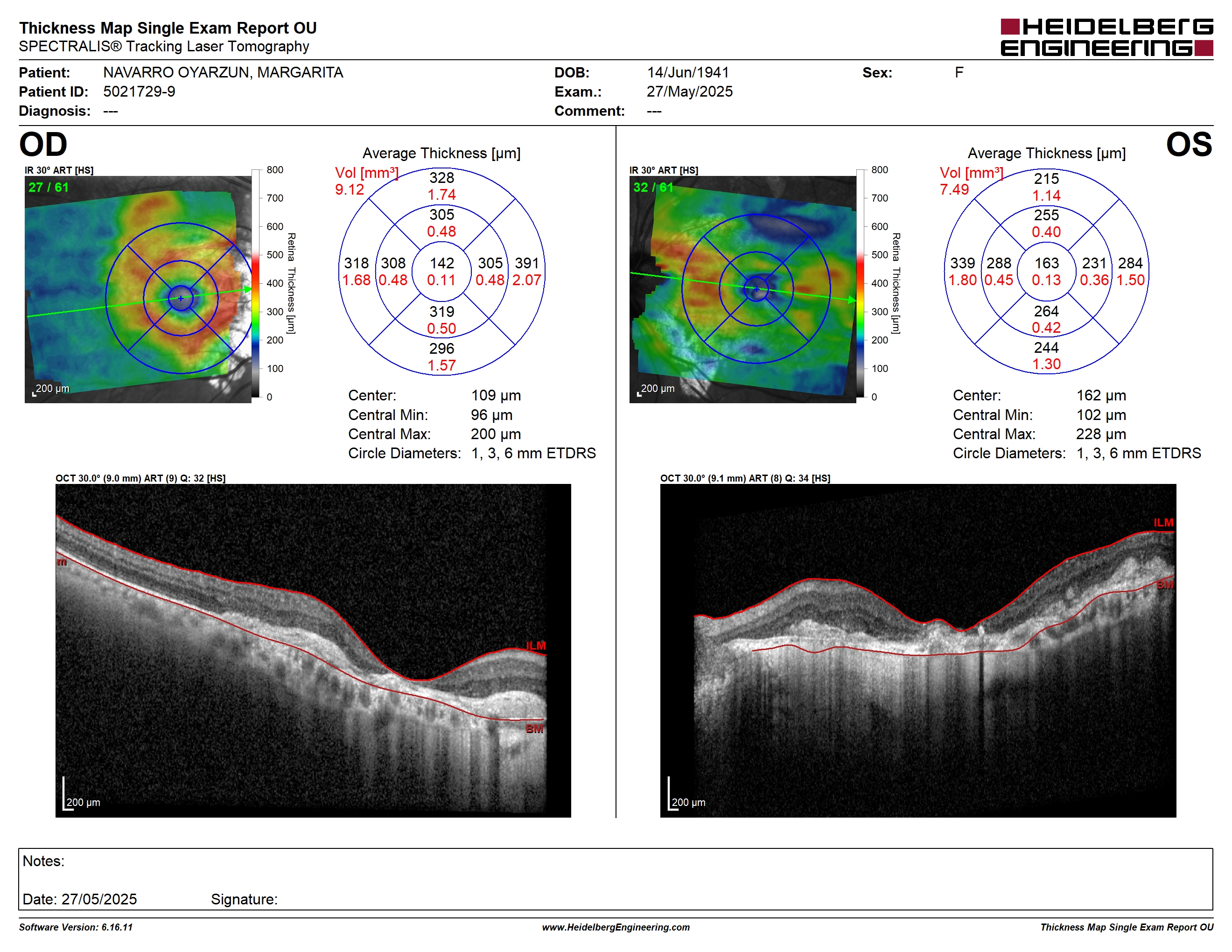Click OD Center value 109 µm
Screen dimensions: 1232x952
496,396
